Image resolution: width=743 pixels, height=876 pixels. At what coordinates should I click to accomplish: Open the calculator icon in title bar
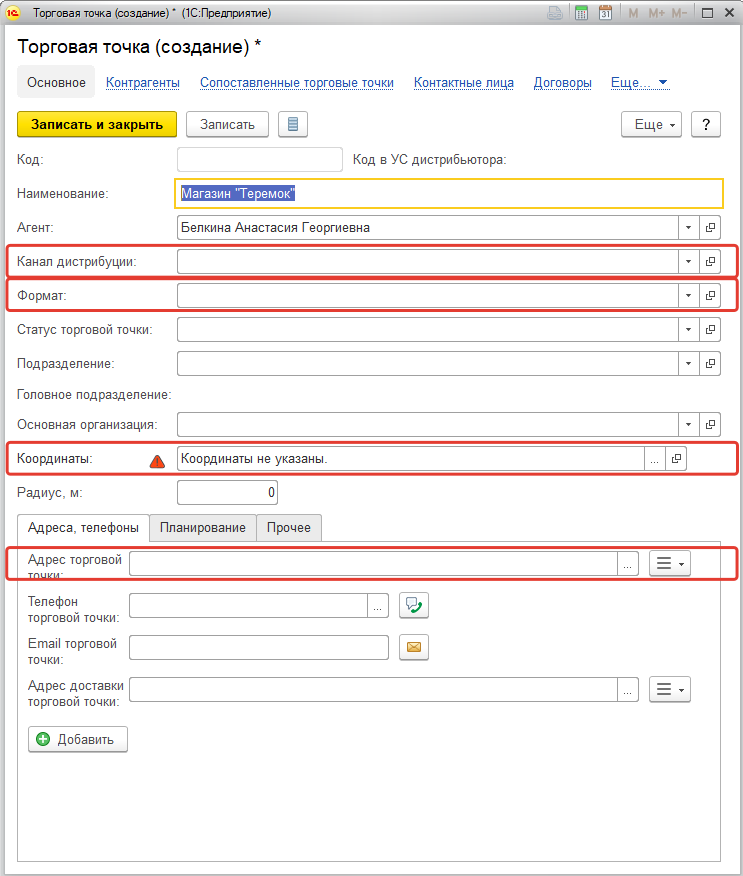coord(581,13)
